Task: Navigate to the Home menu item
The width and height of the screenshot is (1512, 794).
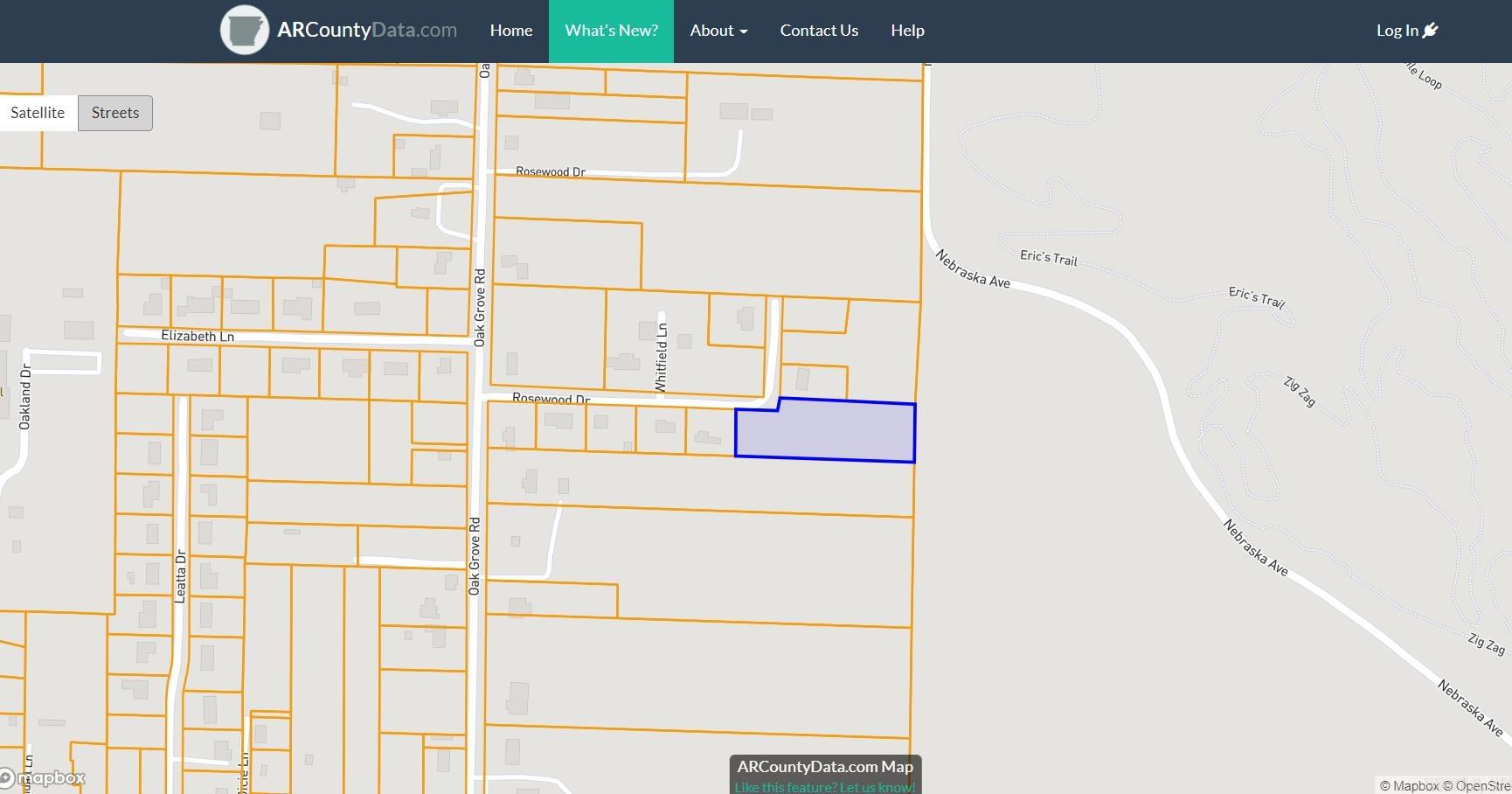Action: (510, 30)
